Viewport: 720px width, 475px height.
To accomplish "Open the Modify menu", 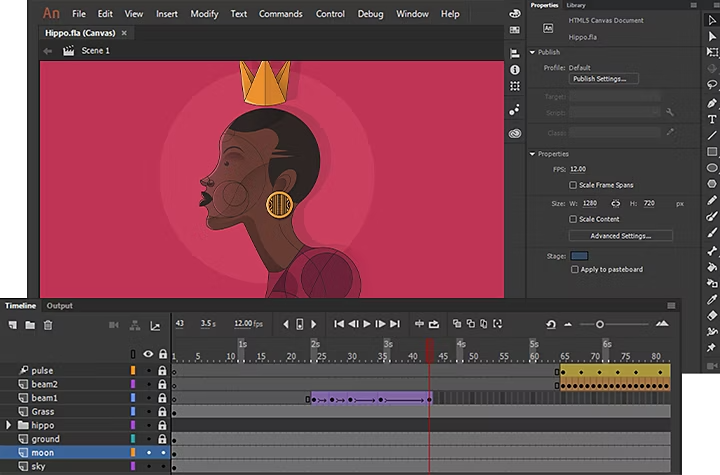I will pos(204,14).
